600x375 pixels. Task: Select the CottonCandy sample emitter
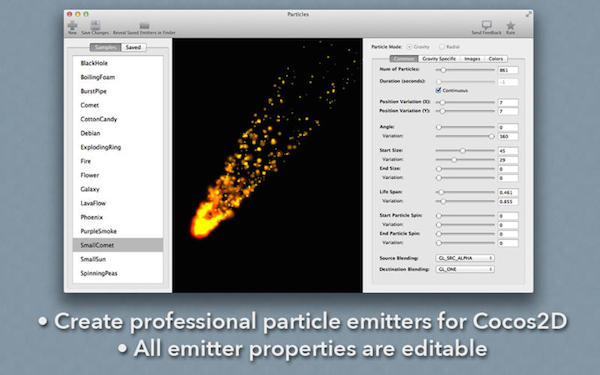point(118,119)
